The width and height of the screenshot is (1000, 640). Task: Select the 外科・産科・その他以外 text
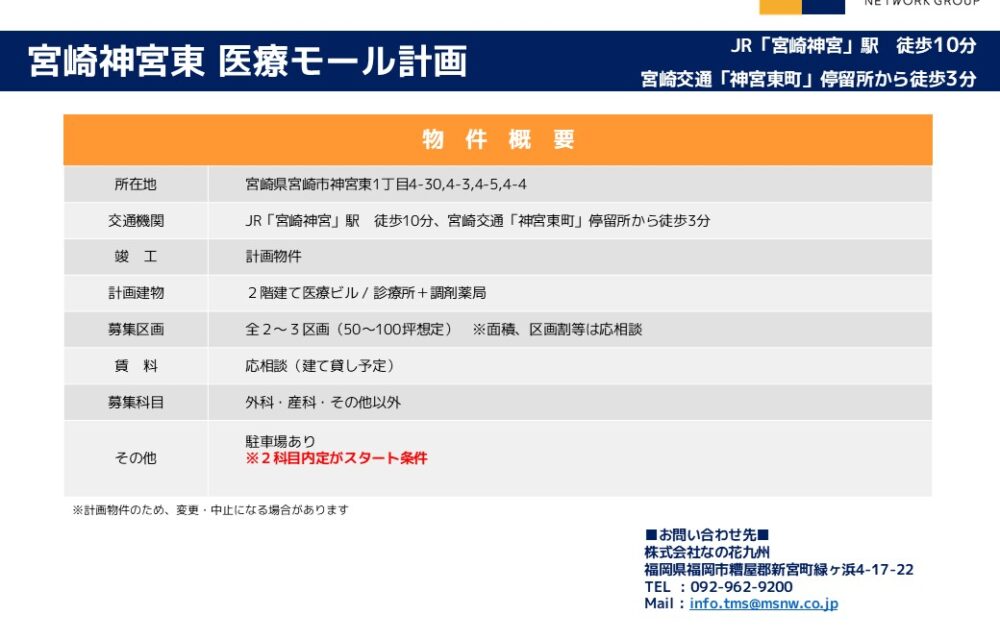tap(323, 402)
